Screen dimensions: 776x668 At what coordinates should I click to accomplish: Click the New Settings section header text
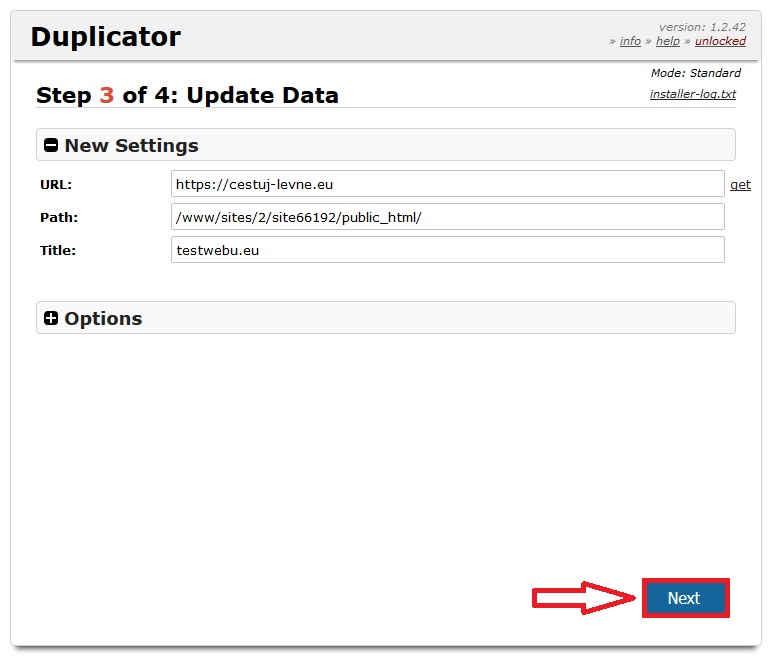131,146
